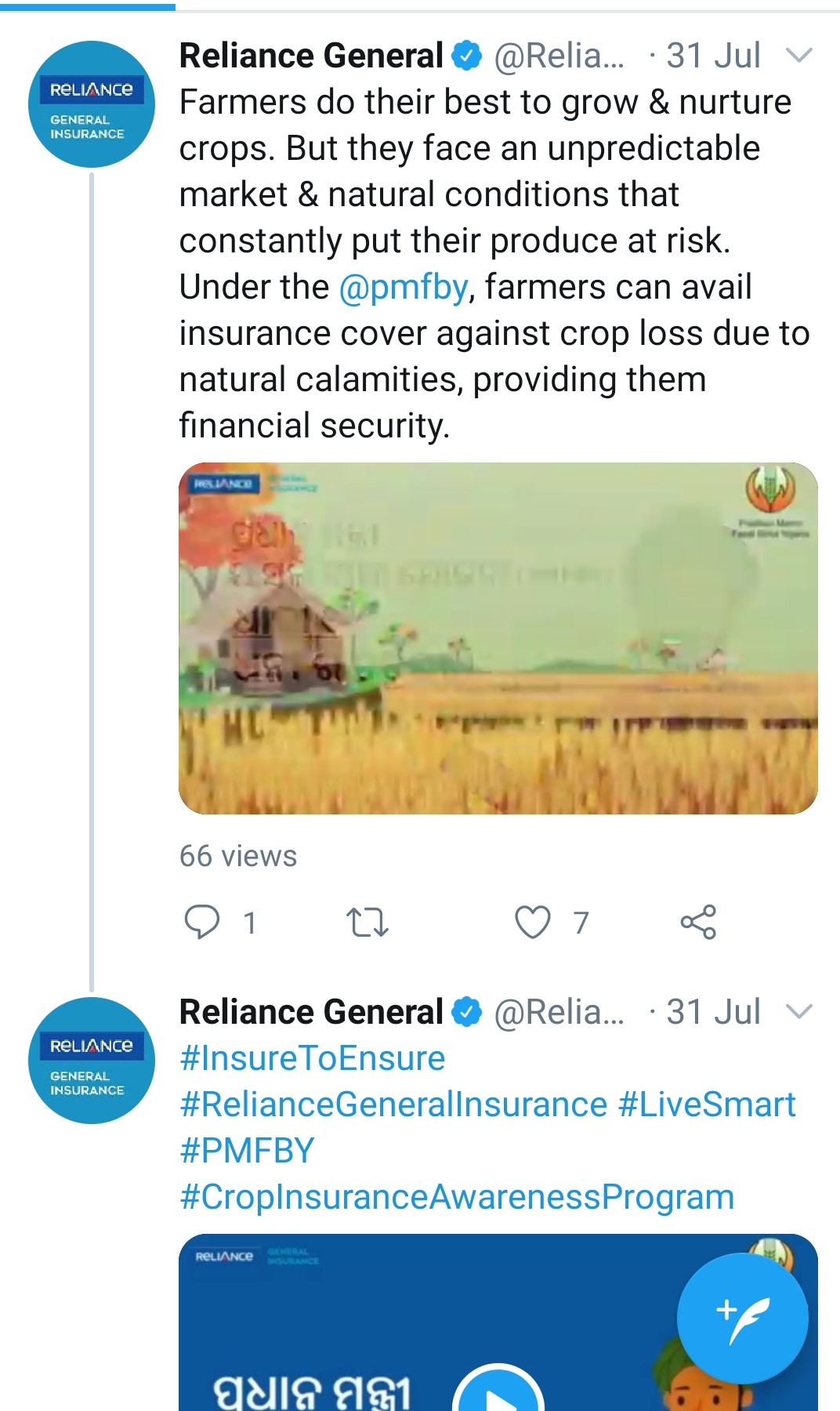Open the #PMFBY hashtag
This screenshot has width=840, height=1411.
click(x=247, y=1151)
